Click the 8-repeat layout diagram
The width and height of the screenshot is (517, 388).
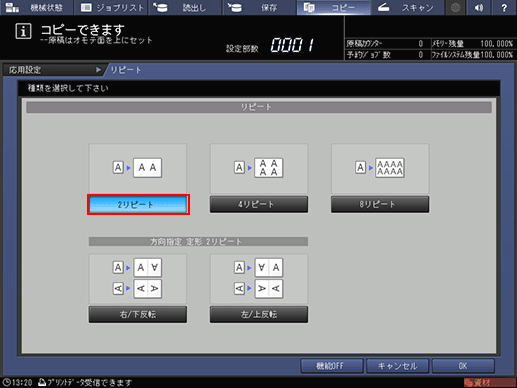click(380, 168)
